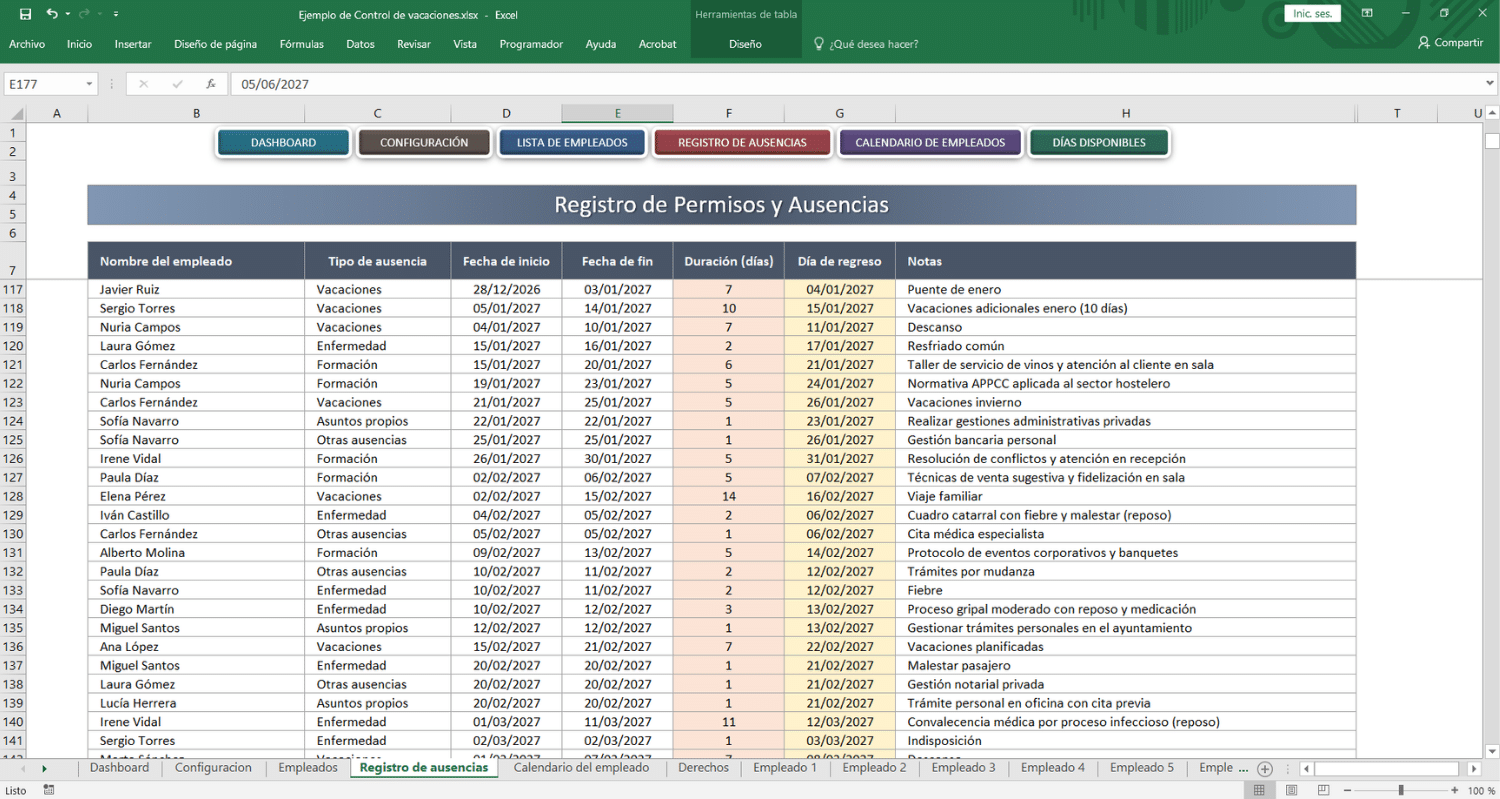Click the LISTA DE EMPLEADOS button
Viewport: 1500px width, 799px height.
[572, 143]
